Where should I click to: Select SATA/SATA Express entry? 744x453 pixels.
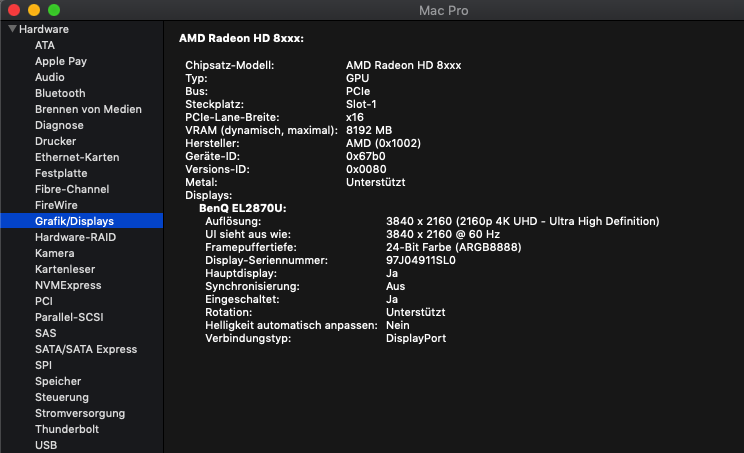(86, 349)
